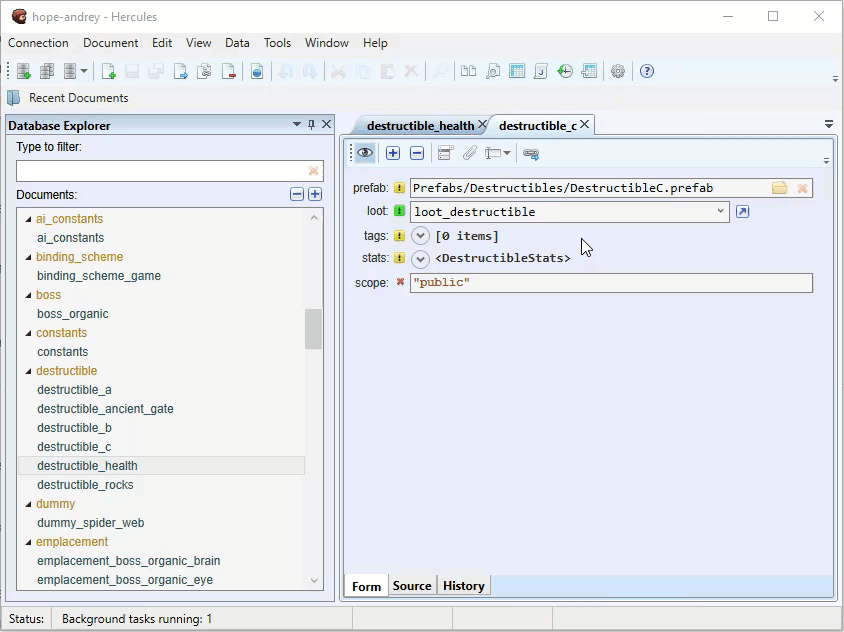Remove the scope field red X
Image resolution: width=844 pixels, height=632 pixels.
click(x=400, y=282)
